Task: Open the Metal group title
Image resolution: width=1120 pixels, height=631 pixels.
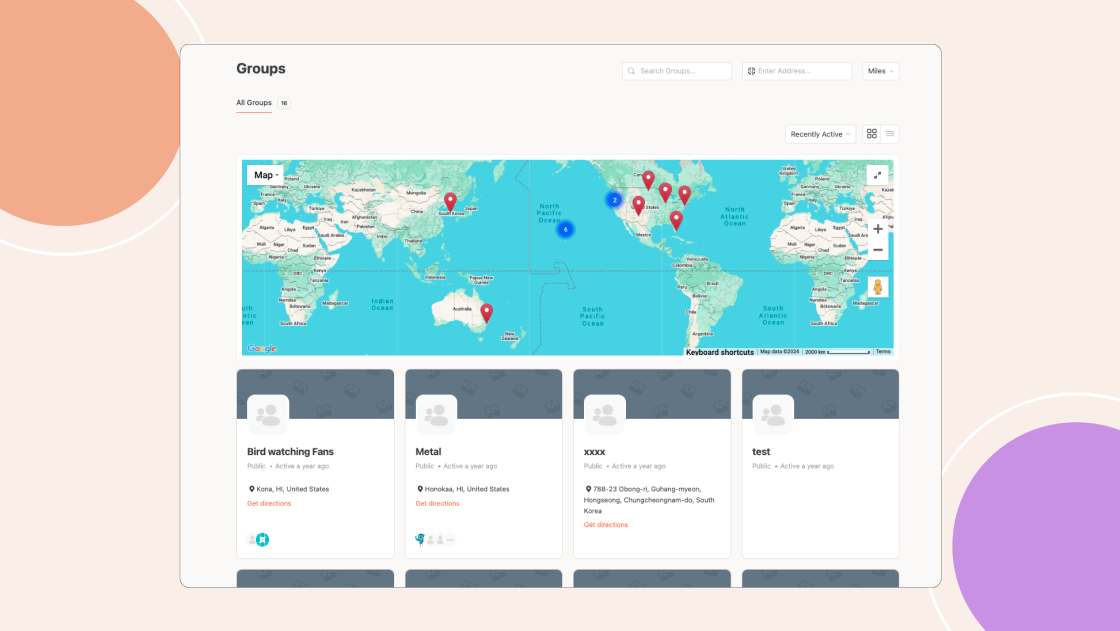Action: click(429, 452)
